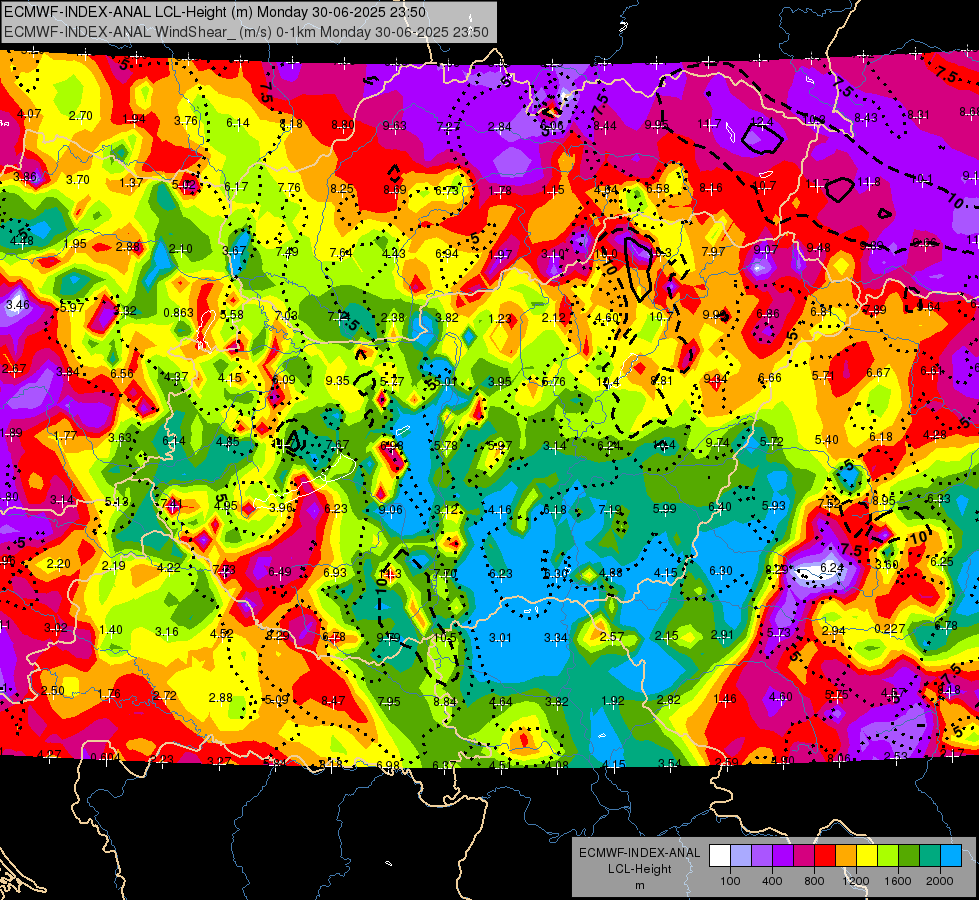Click the pale lavender legend swatch
This screenshot has height=900, width=979.
tap(741, 855)
